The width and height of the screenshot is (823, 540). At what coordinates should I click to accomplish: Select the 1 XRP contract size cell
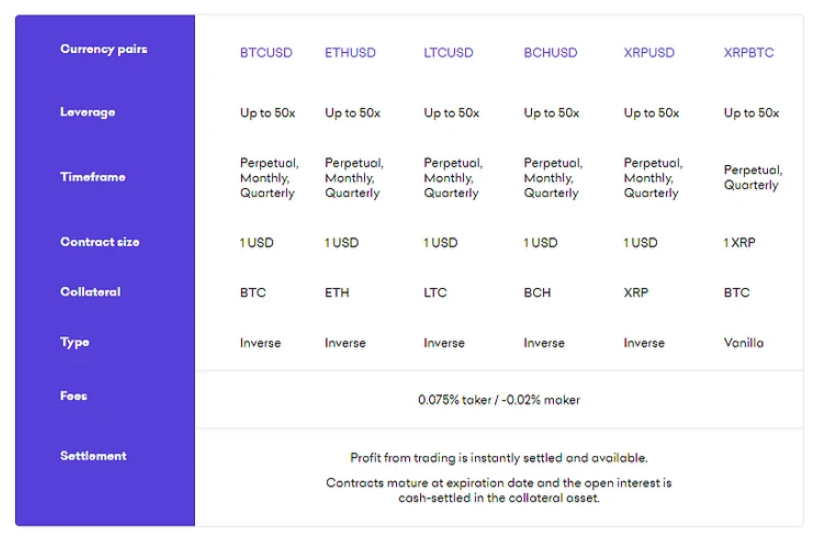click(739, 242)
